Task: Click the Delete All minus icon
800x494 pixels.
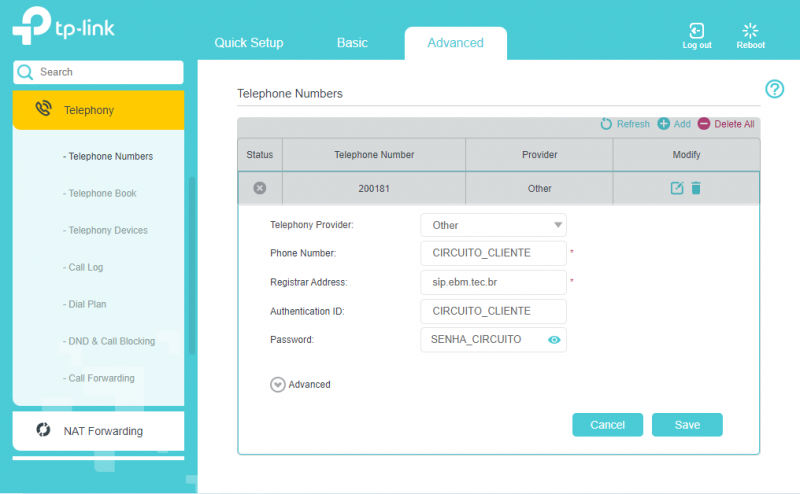Action: click(704, 124)
